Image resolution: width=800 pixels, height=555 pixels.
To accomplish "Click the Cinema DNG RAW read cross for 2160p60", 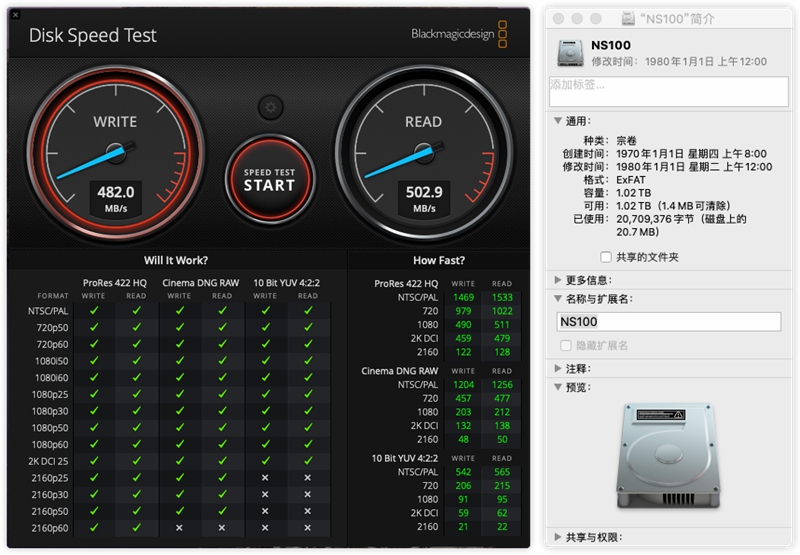I will pyautogui.click(x=221, y=528).
